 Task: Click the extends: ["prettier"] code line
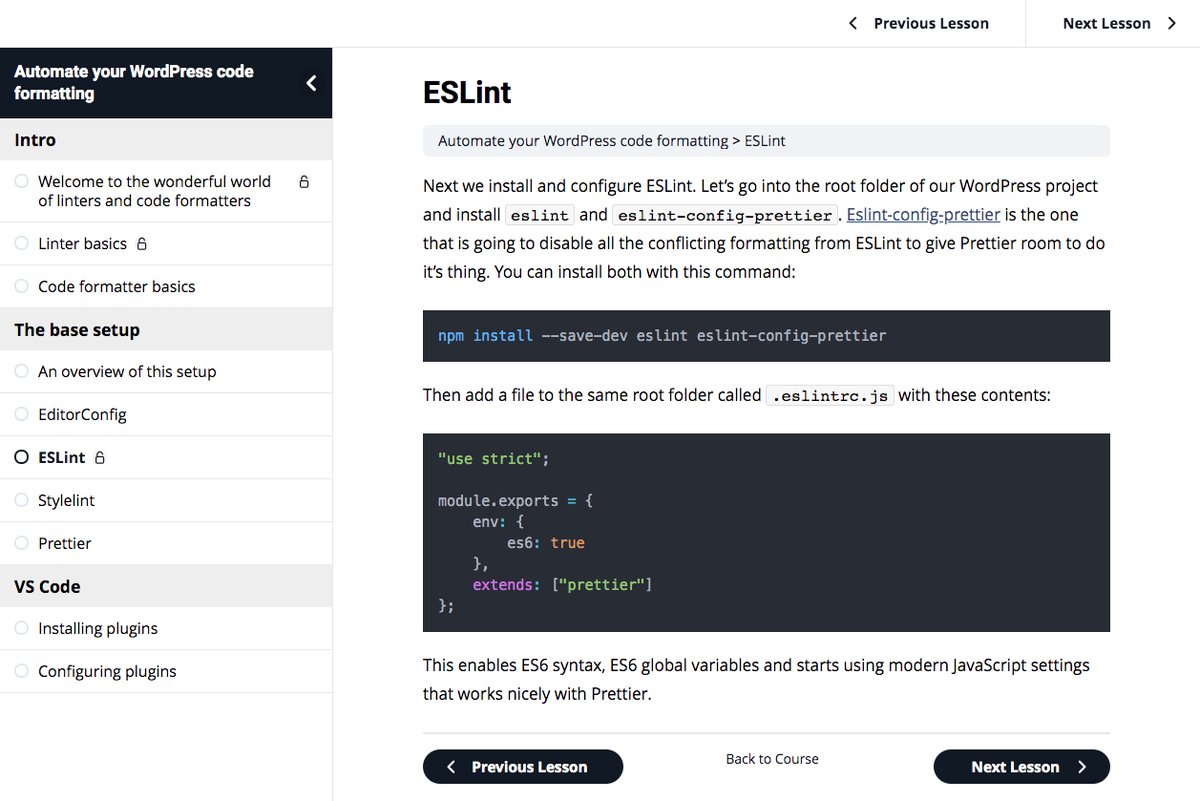click(563, 585)
